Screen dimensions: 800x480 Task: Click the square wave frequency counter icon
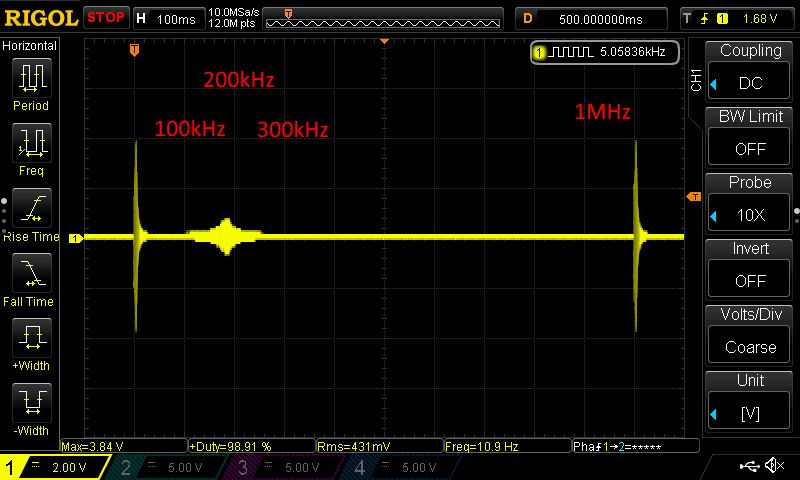pos(571,52)
